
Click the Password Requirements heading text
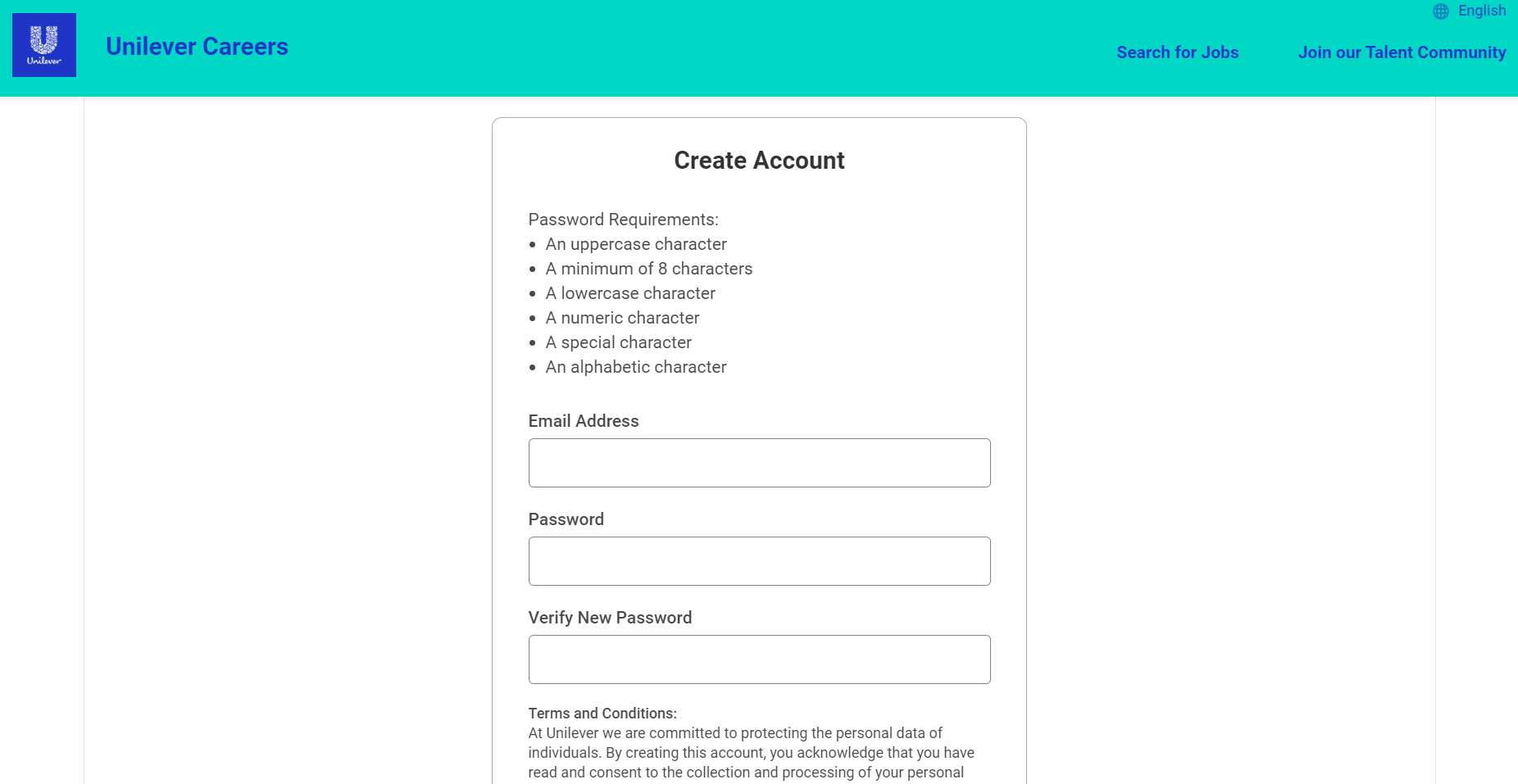click(623, 220)
